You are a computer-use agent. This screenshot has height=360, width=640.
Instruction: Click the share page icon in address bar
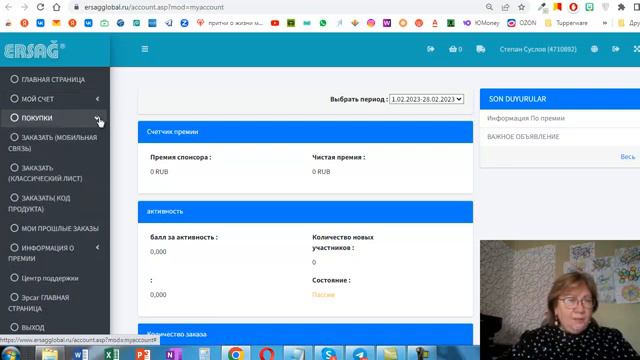(505, 7)
